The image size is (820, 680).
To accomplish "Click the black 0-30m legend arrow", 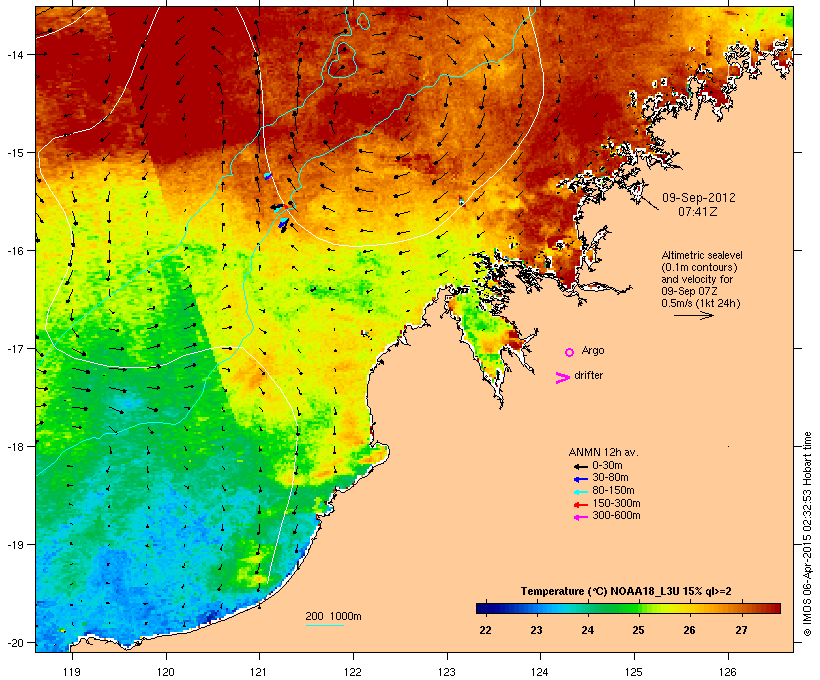I will coord(580,466).
